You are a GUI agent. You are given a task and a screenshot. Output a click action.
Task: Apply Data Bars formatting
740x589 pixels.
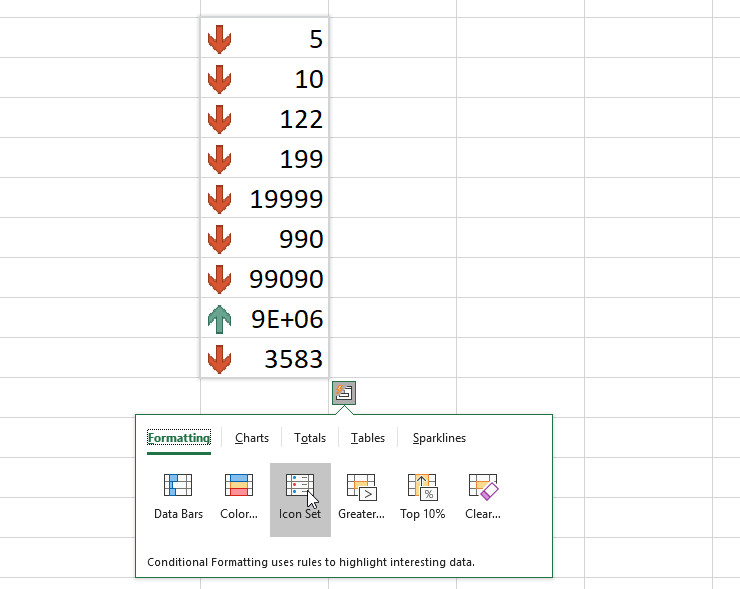(x=178, y=498)
